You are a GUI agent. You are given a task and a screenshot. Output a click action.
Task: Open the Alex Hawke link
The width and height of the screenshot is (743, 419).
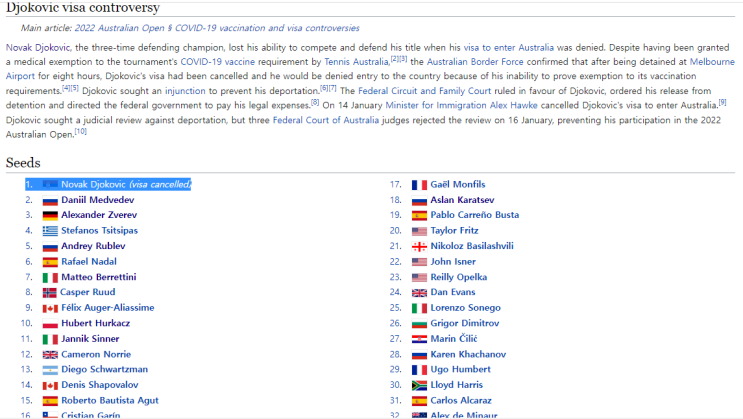pyautogui.click(x=514, y=105)
